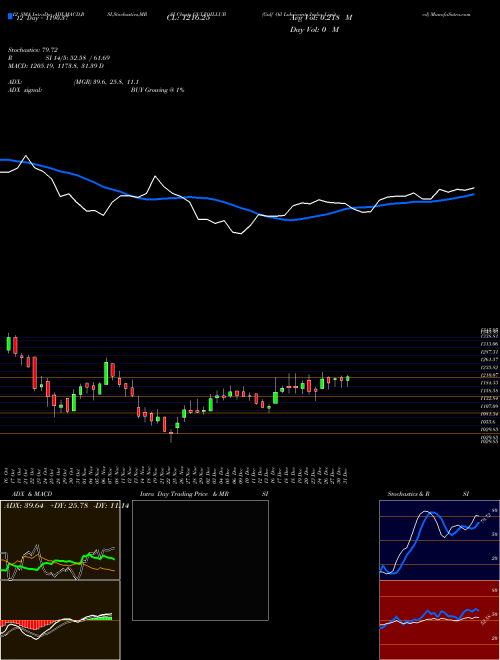Click the 'Intra Day Trading Price' panel title
The width and height of the screenshot is (500, 660).
(x=172, y=494)
